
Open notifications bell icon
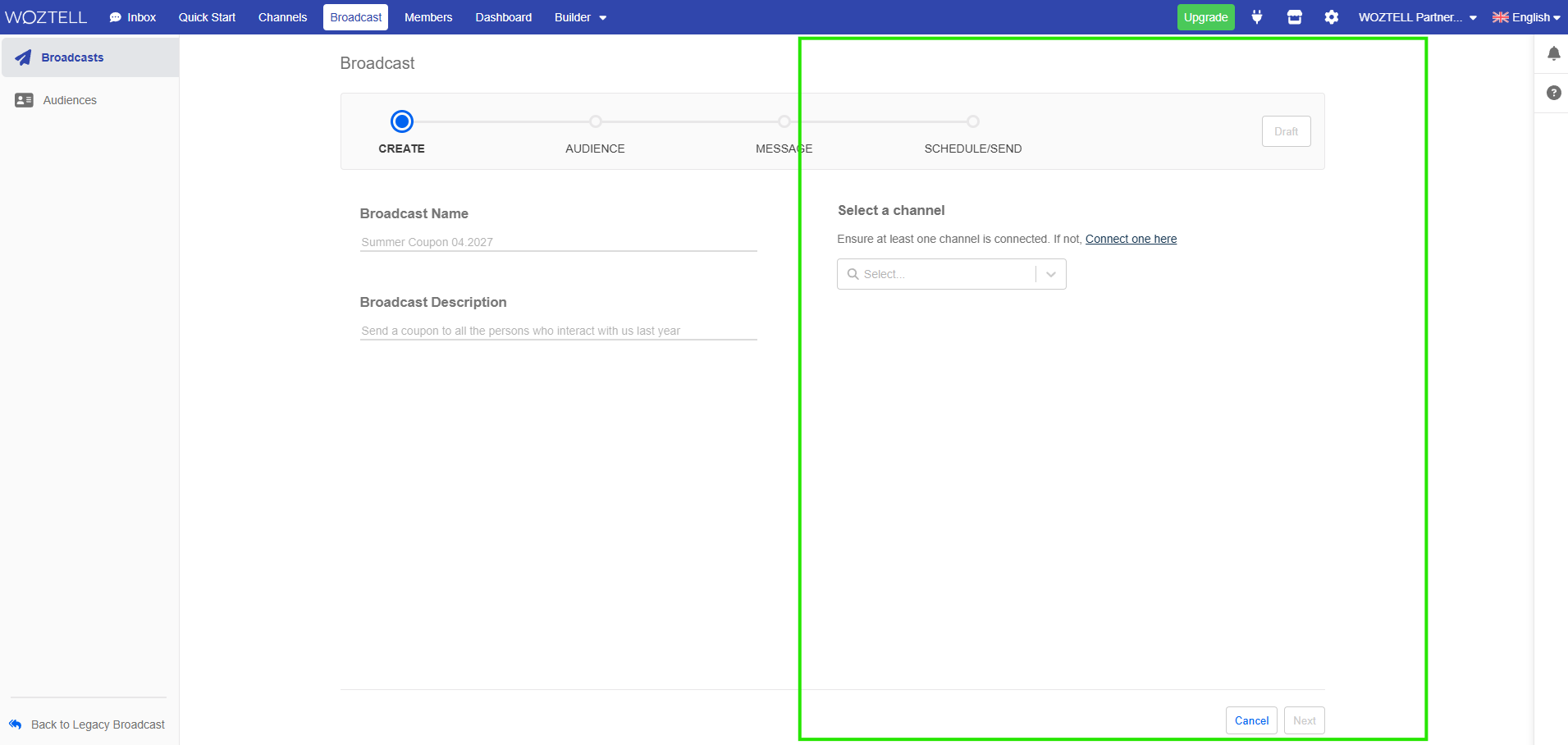click(x=1553, y=54)
